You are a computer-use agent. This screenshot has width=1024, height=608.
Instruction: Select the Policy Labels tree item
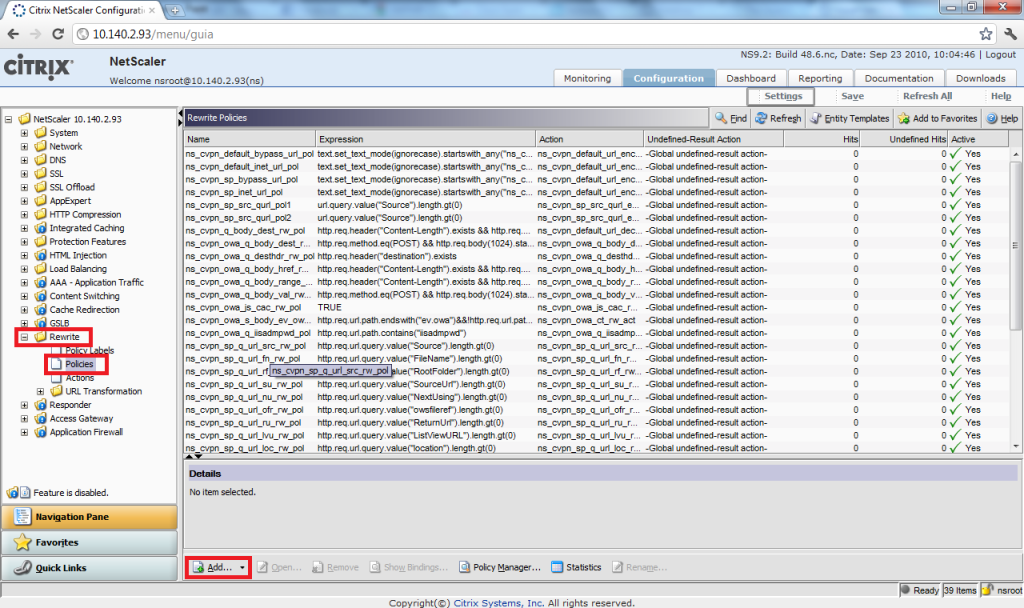pyautogui.click(x=89, y=351)
